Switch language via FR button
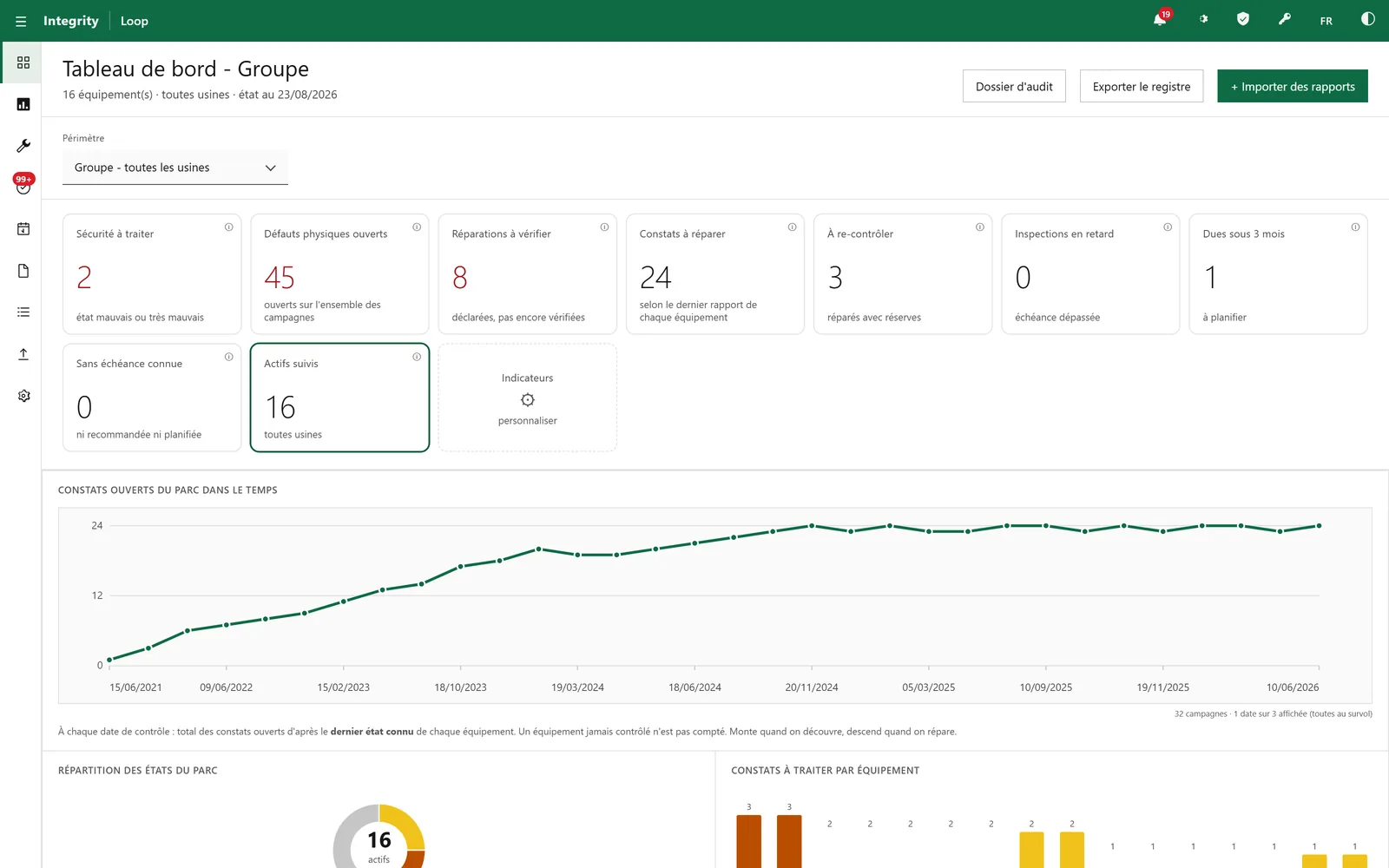The height and width of the screenshot is (868, 1389). (1326, 21)
